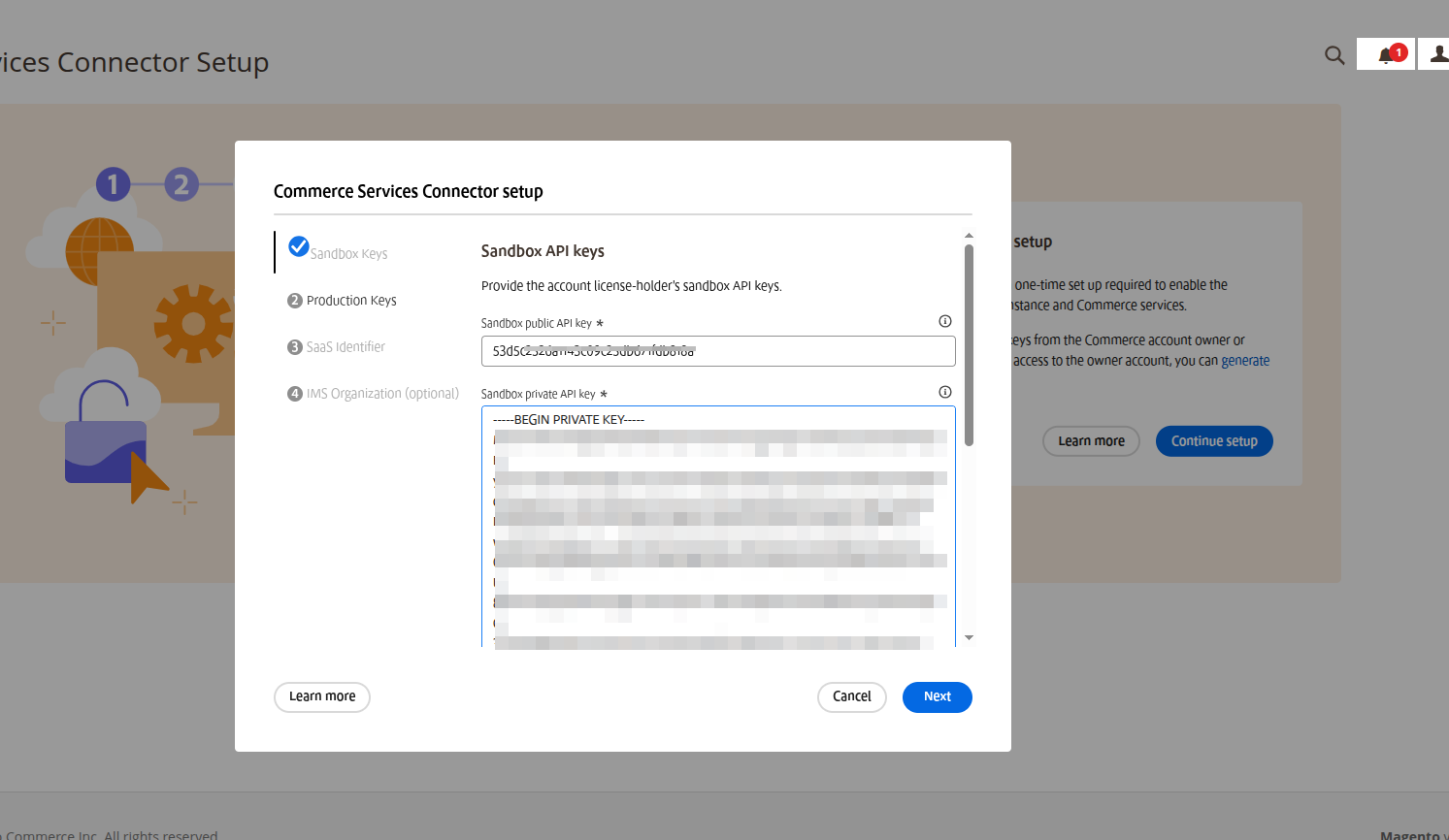The image size is (1449, 840).
Task: Select IMS Organization (optional) step
Action: [382, 394]
